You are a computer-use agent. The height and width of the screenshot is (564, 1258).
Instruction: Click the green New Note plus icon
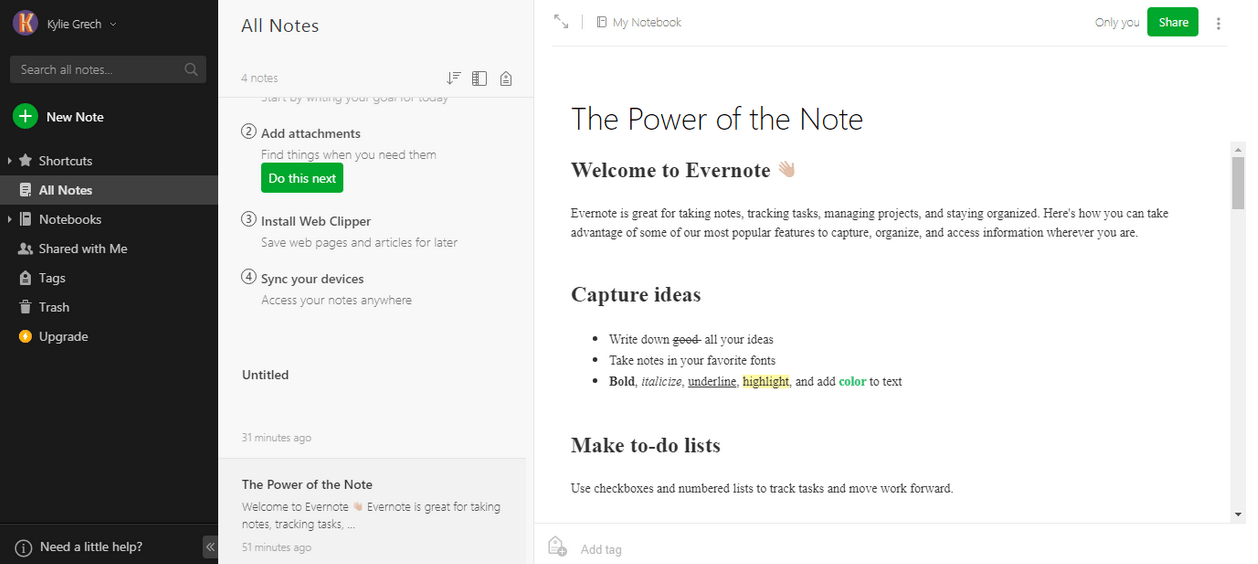point(25,116)
